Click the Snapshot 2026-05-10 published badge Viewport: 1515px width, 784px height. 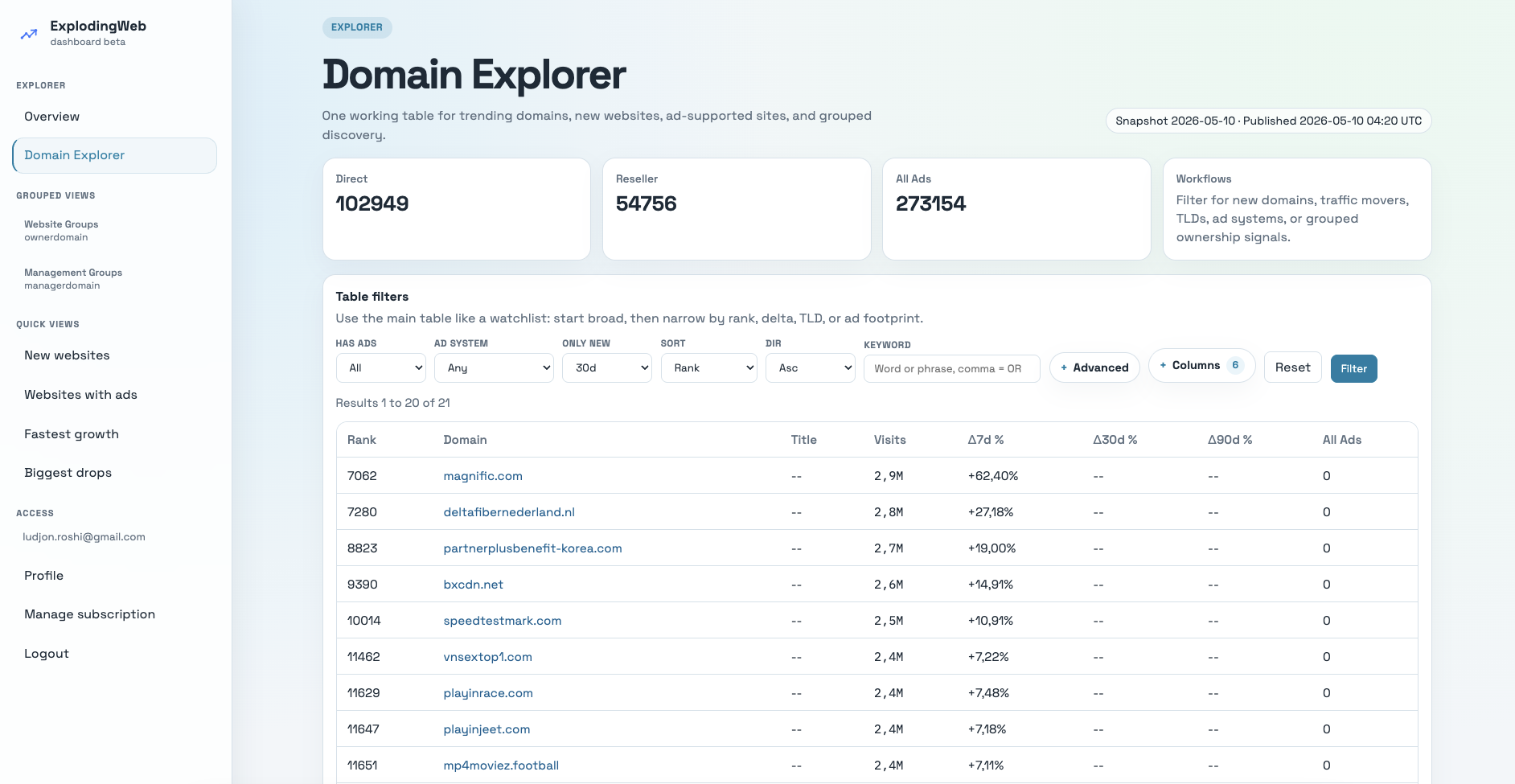click(1268, 121)
